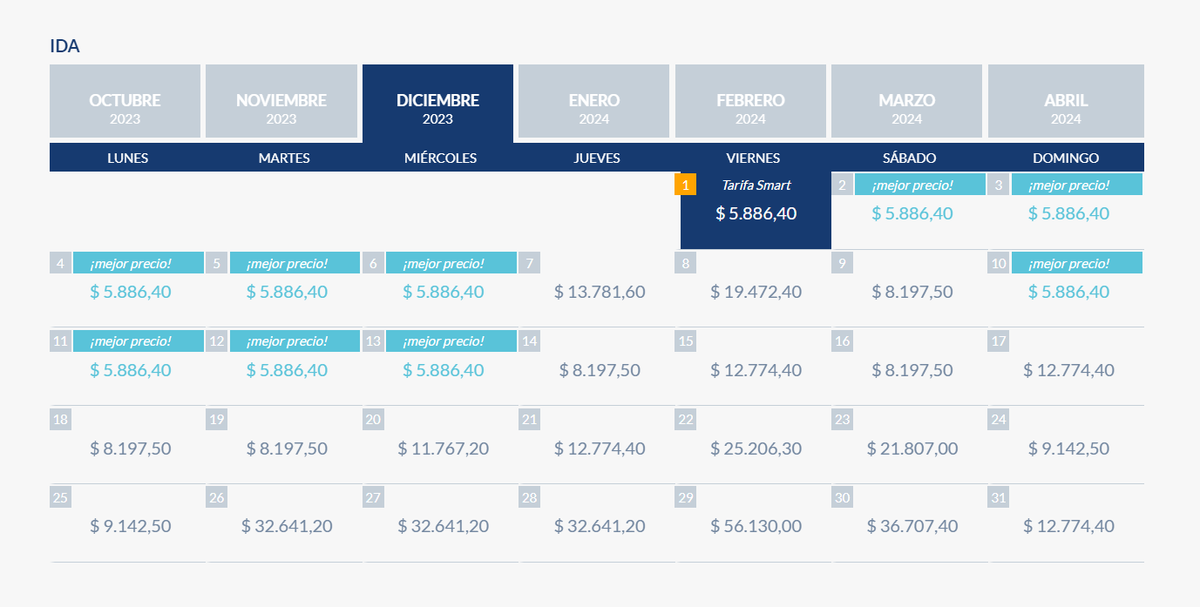Select December 29 fare of $56.130,00
Image resolution: width=1200 pixels, height=607 pixels.
point(756,526)
